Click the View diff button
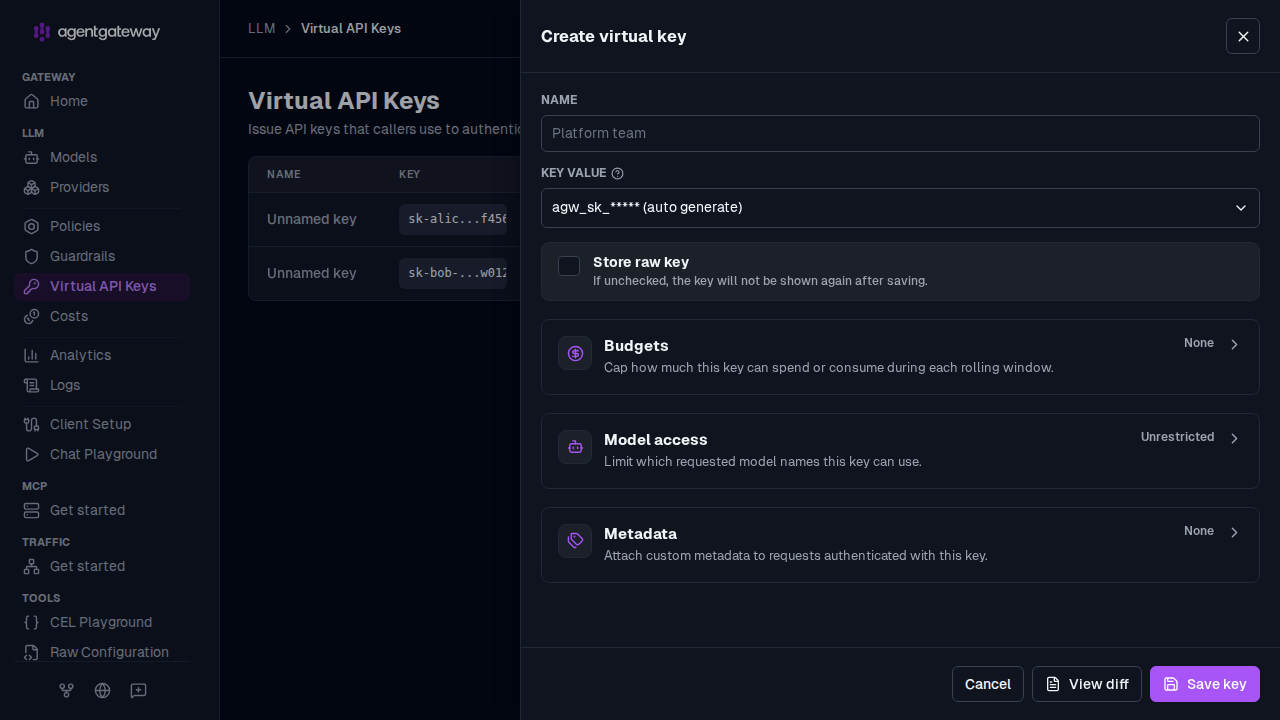Image resolution: width=1280 pixels, height=720 pixels. (1087, 684)
